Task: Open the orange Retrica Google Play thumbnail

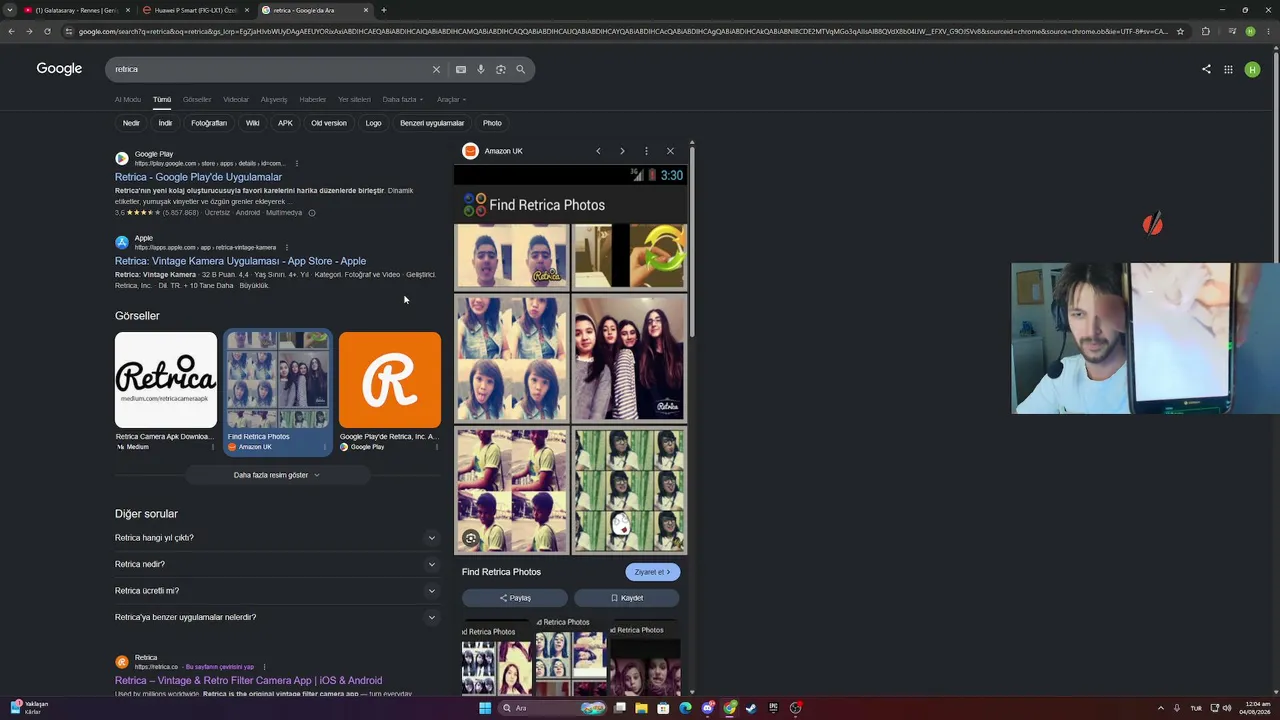Action: tap(390, 380)
